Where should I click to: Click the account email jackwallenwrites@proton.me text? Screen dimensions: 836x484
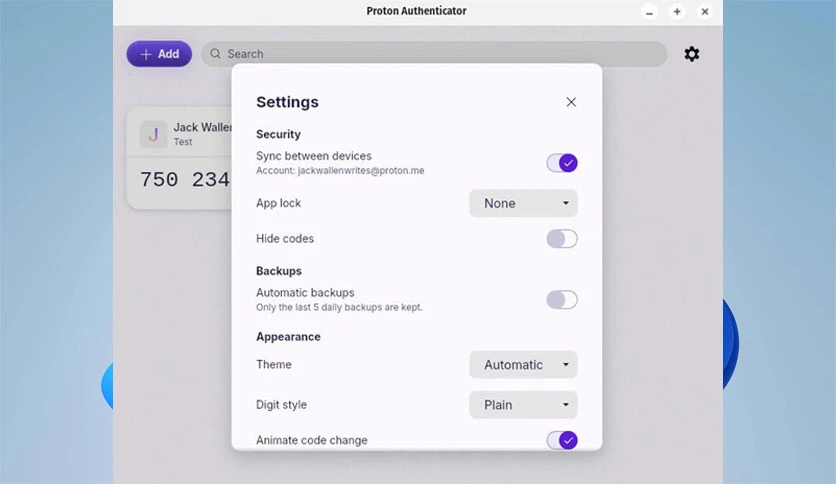click(x=361, y=171)
